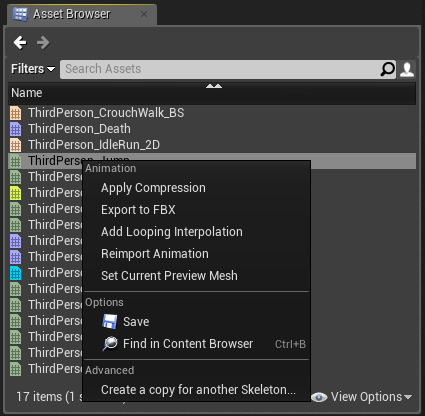The width and height of the screenshot is (425, 416).
Task: Click the floppy disk Save icon
Action: (110, 322)
